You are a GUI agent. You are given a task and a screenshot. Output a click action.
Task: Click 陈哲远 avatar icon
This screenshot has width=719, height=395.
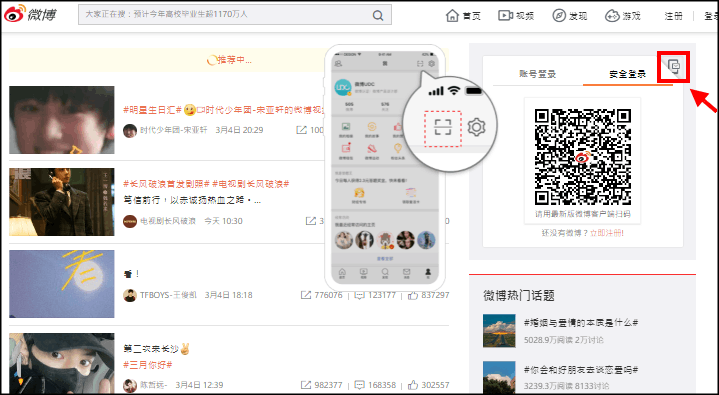click(x=130, y=385)
